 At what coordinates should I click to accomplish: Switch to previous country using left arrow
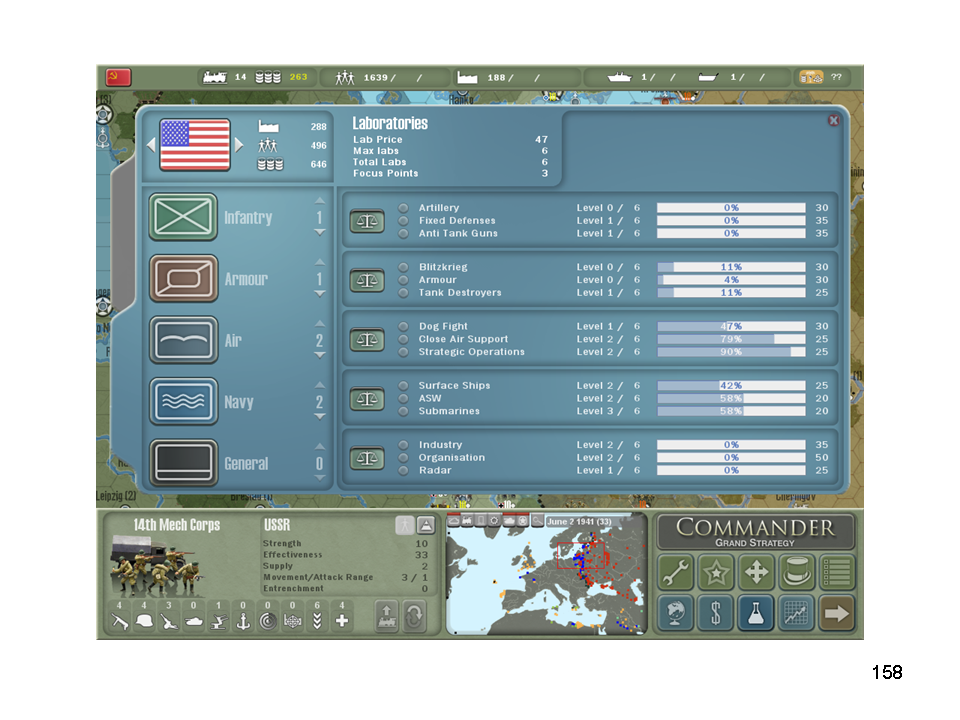point(151,145)
